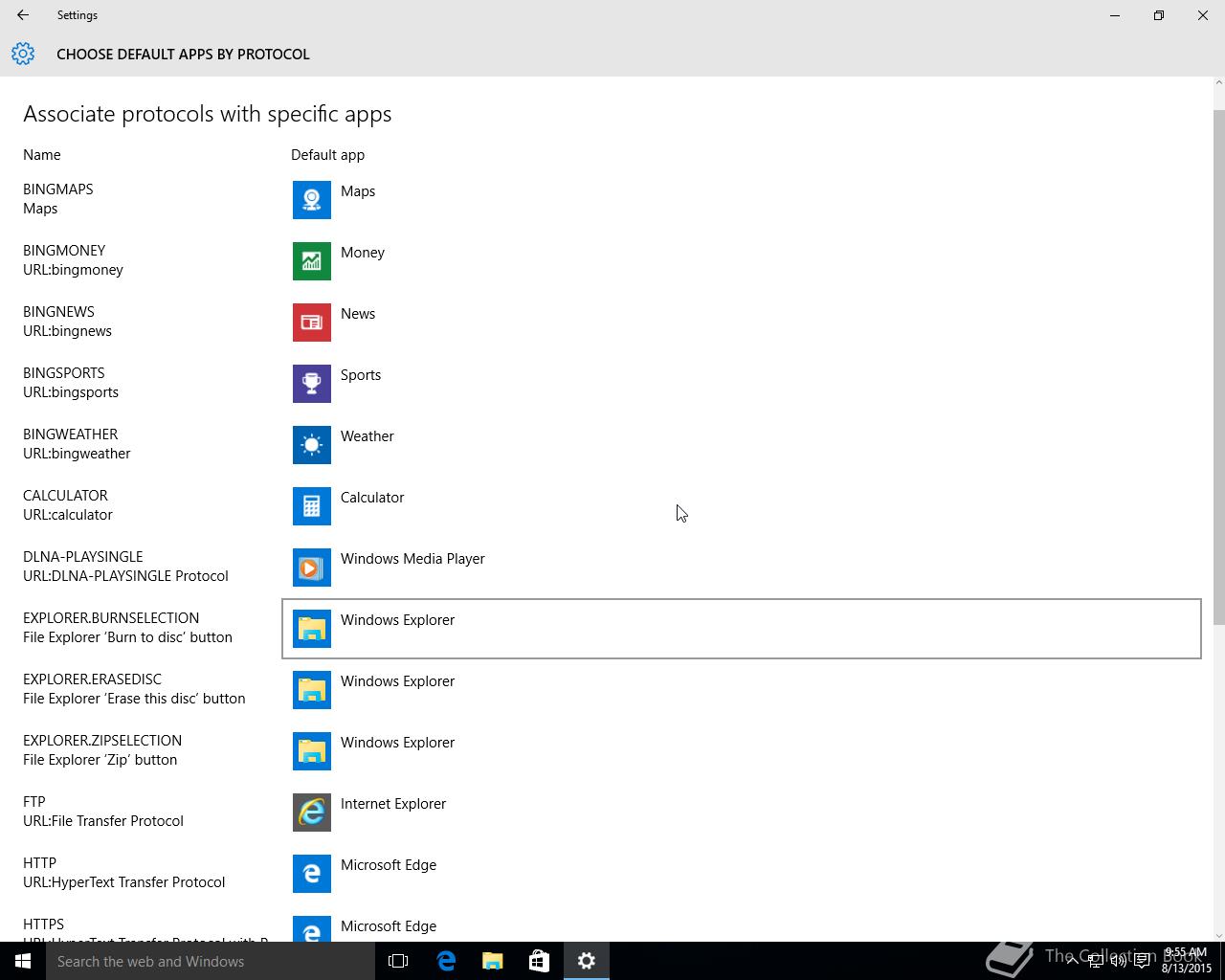Click 'URL:File Transfer Protocol' description
The width and height of the screenshot is (1225, 980).
103,821
